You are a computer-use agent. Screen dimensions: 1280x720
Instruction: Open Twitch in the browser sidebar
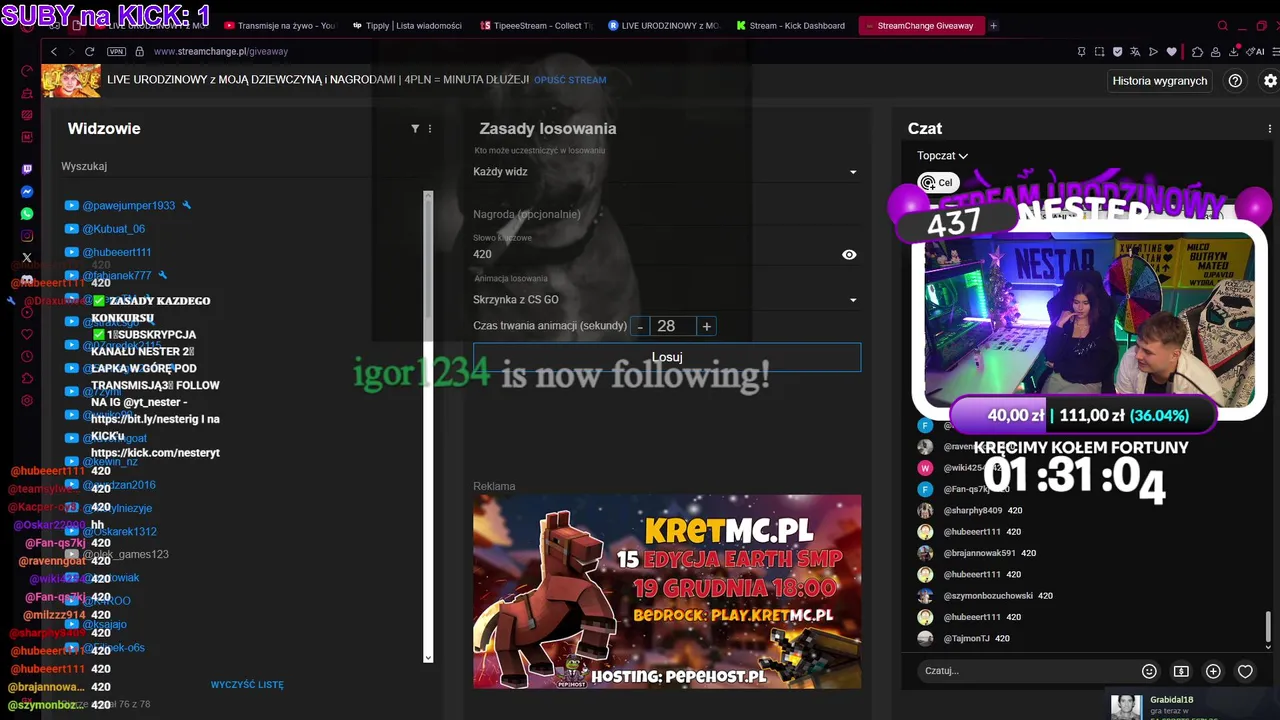click(27, 170)
